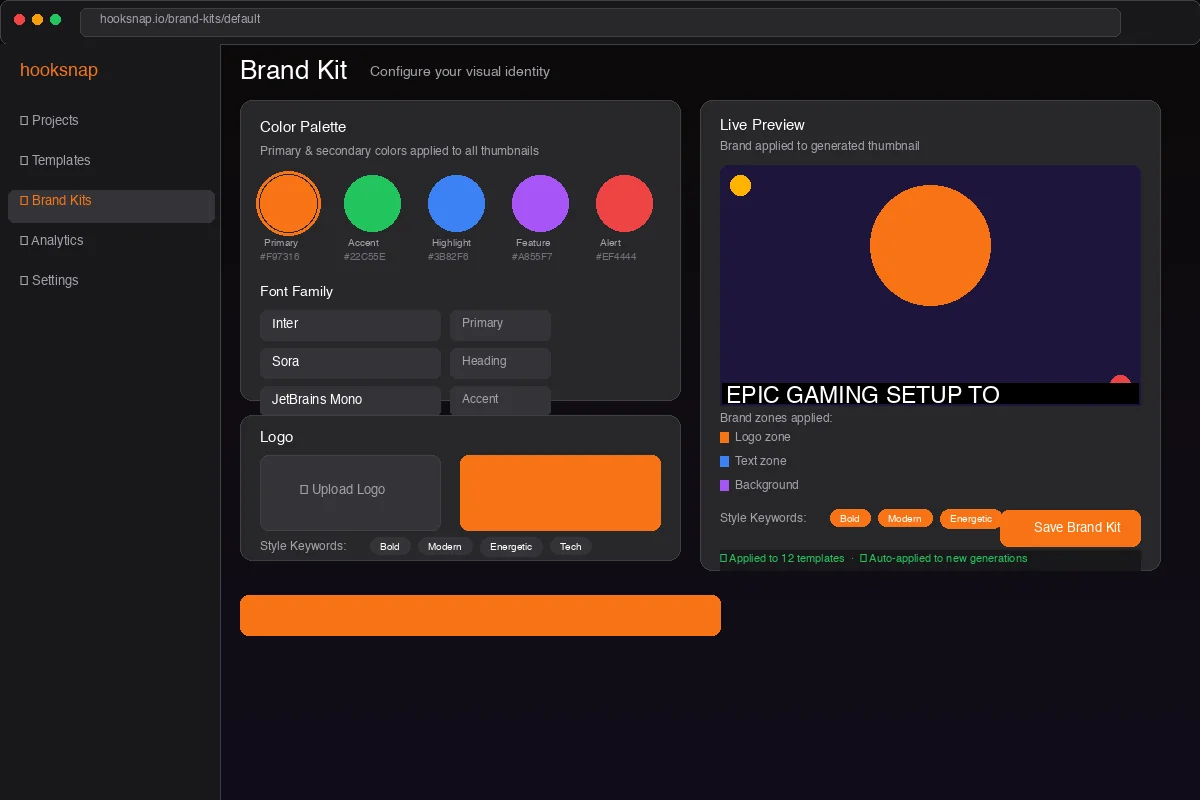Click the wide orange bar below cards
Screen dimensions: 1200x800
pyautogui.click(x=480, y=615)
